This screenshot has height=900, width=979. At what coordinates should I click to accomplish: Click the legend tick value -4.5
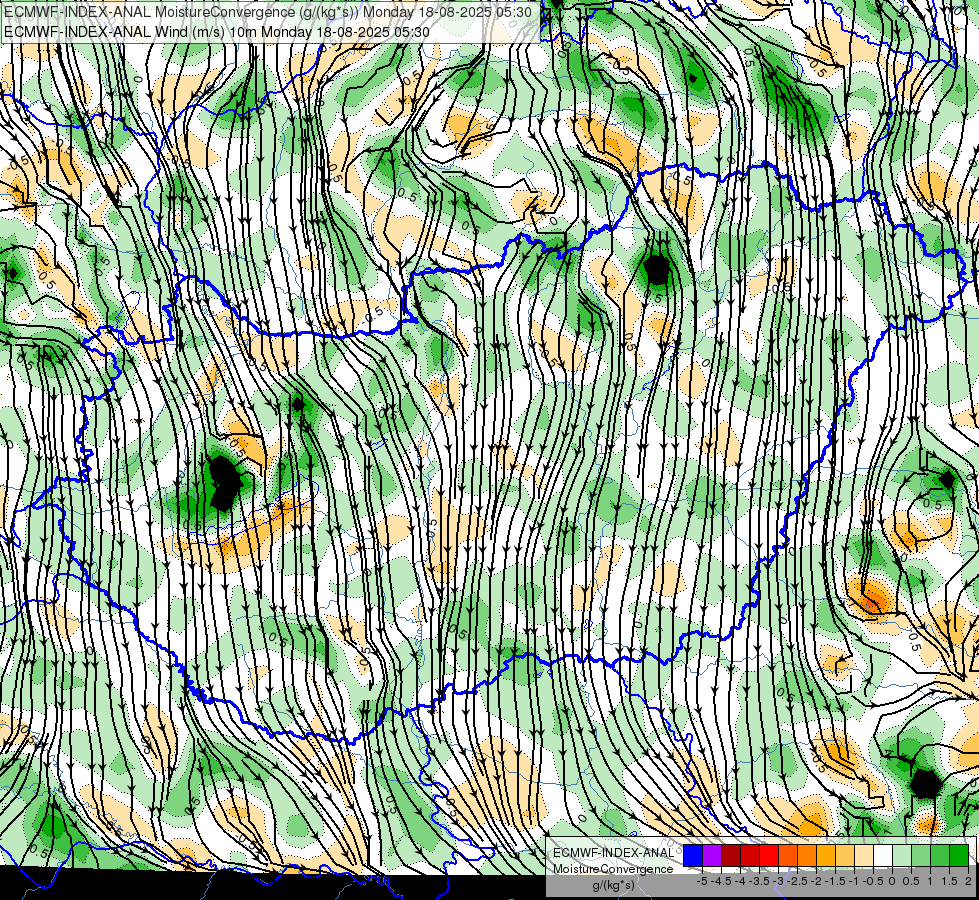[x=721, y=881]
